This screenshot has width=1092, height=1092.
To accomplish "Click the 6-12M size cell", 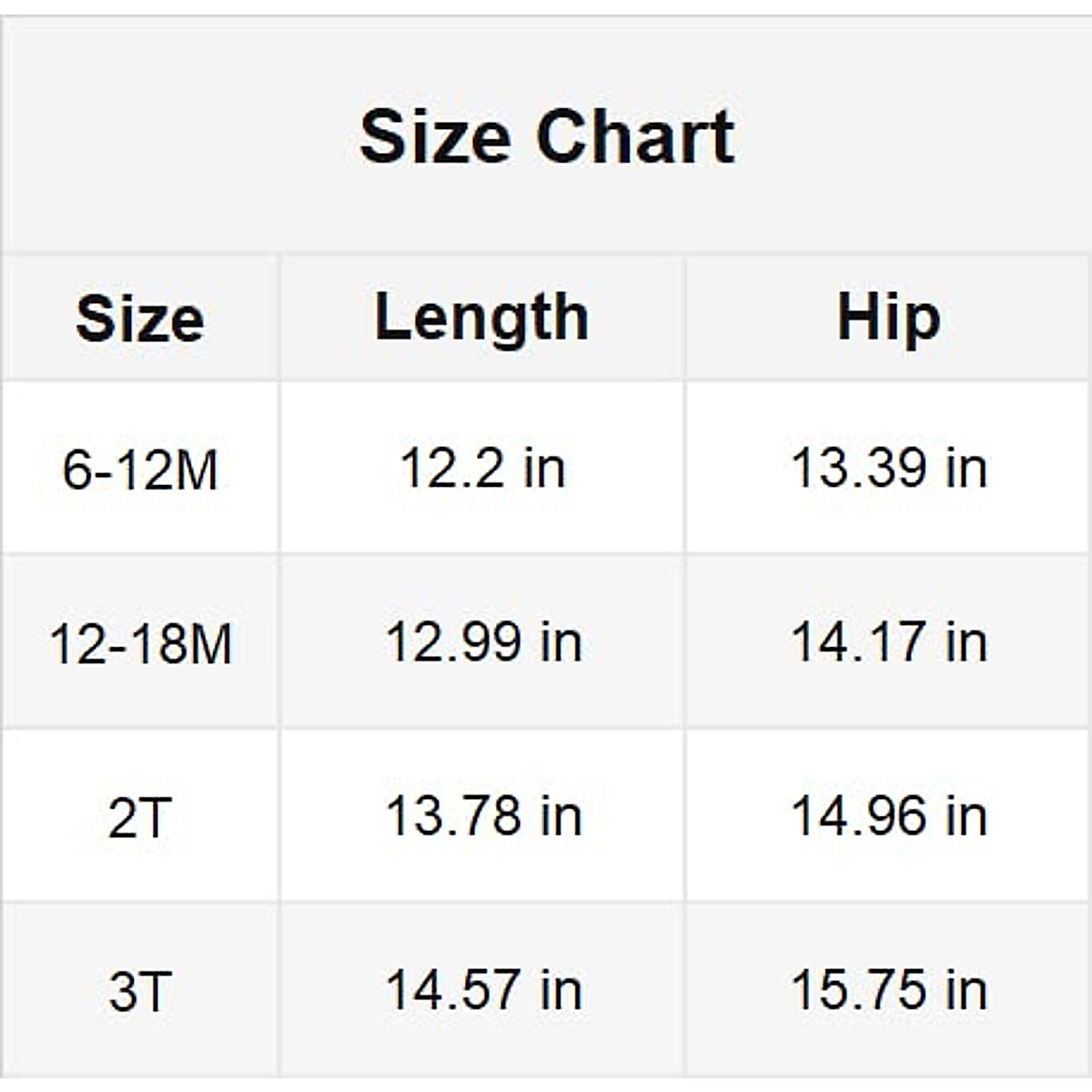I will pyautogui.click(x=140, y=470).
